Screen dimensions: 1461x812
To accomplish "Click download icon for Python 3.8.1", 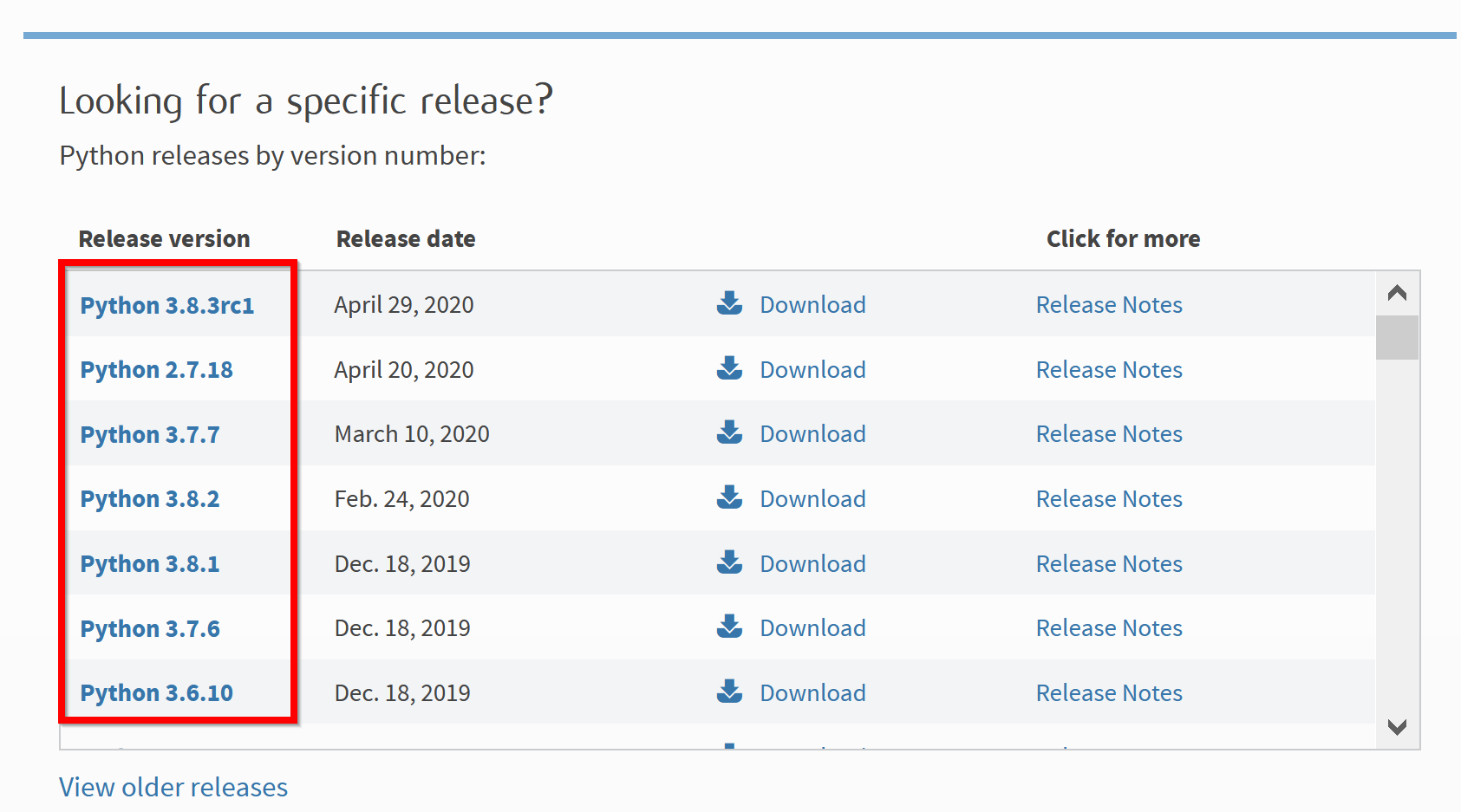I will pyautogui.click(x=729, y=562).
